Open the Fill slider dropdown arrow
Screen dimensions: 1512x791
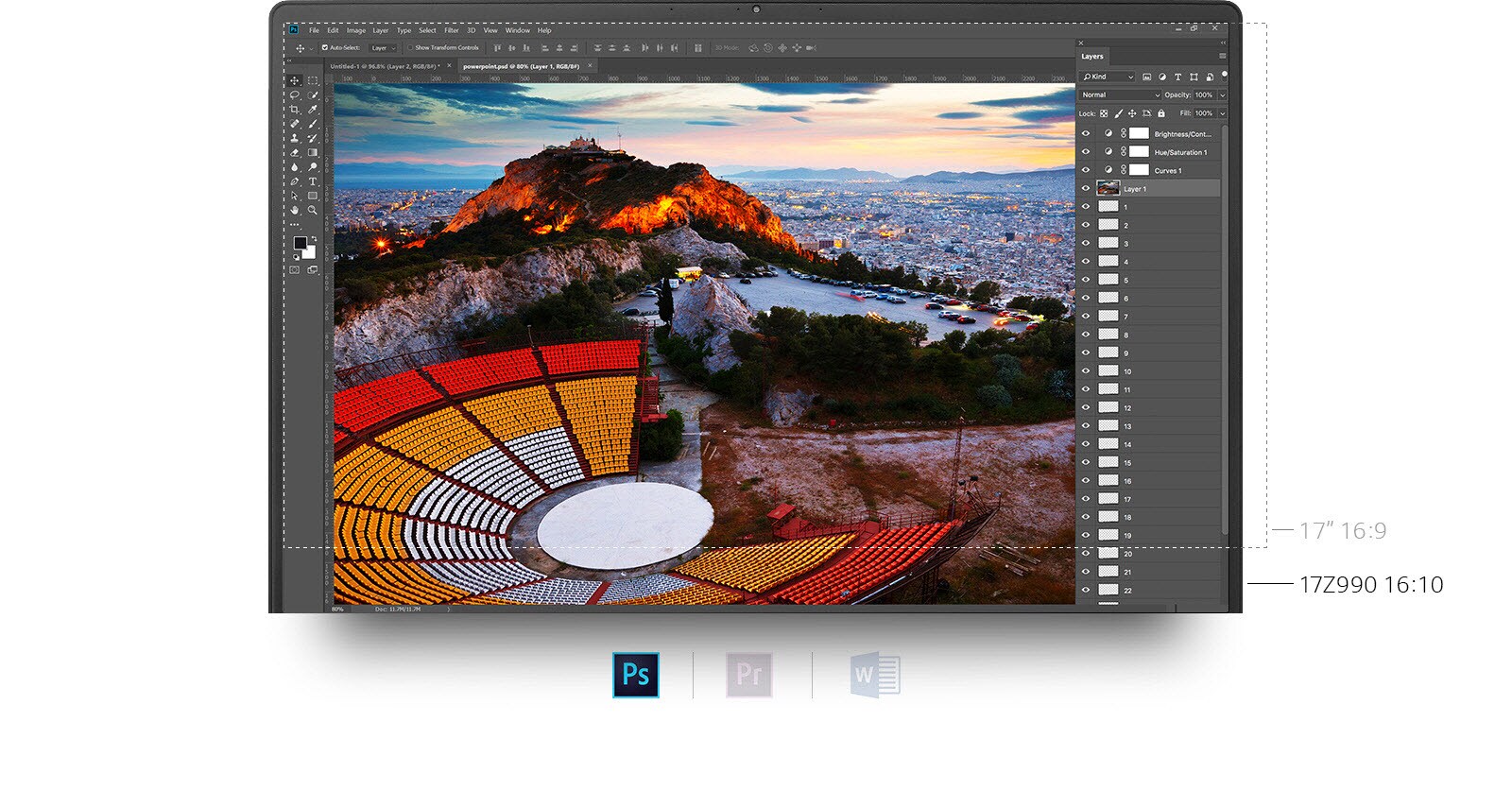click(1223, 113)
